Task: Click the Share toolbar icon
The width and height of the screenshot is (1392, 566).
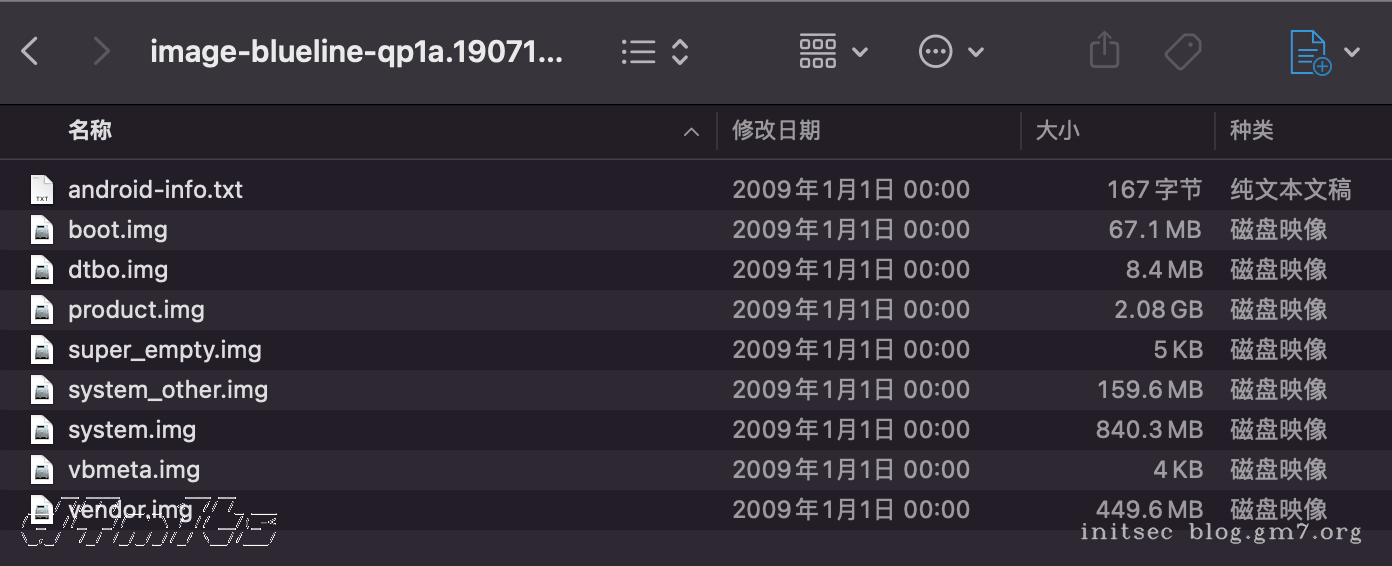Action: (1104, 50)
